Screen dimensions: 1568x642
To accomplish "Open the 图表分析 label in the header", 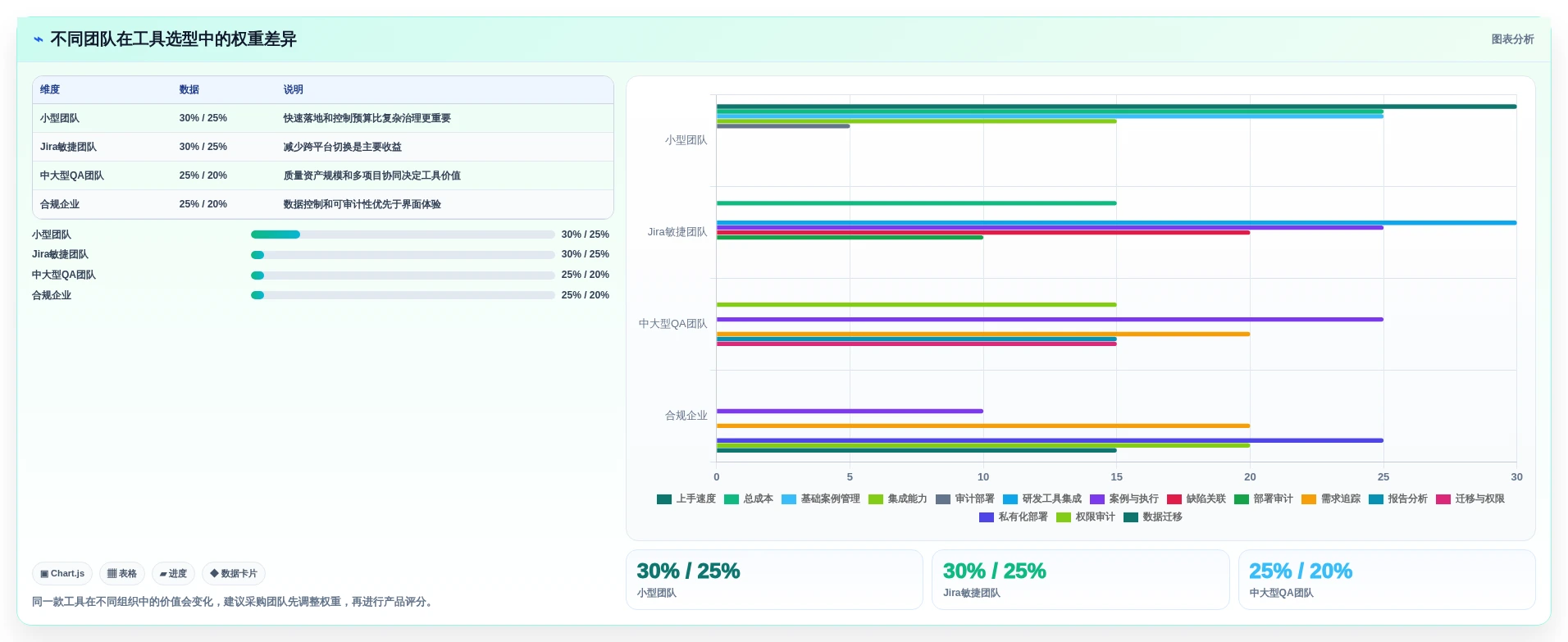I will (x=1512, y=39).
